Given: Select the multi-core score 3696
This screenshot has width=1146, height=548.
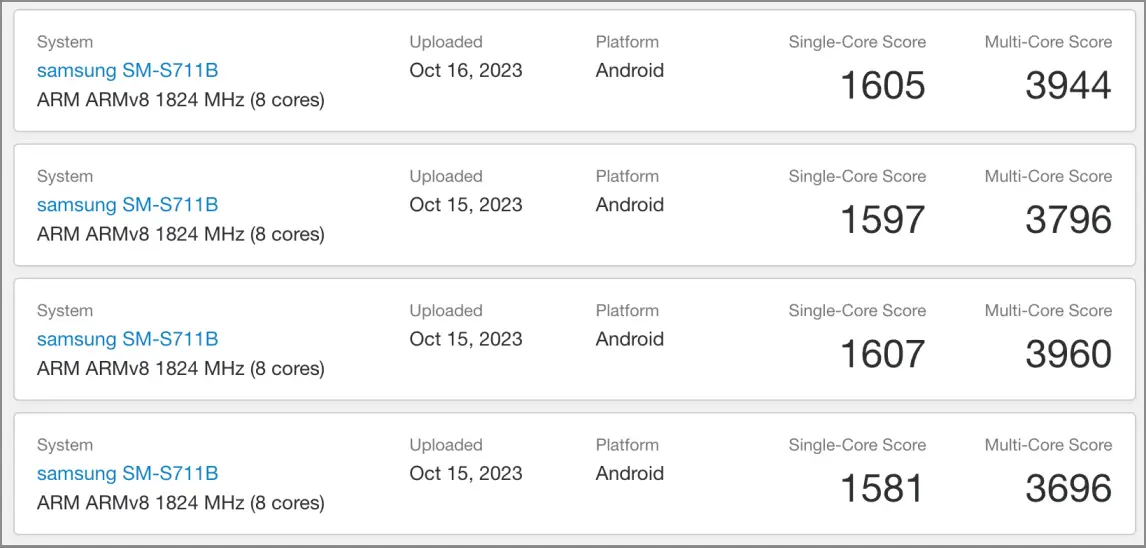Looking at the screenshot, I should point(1069,489).
